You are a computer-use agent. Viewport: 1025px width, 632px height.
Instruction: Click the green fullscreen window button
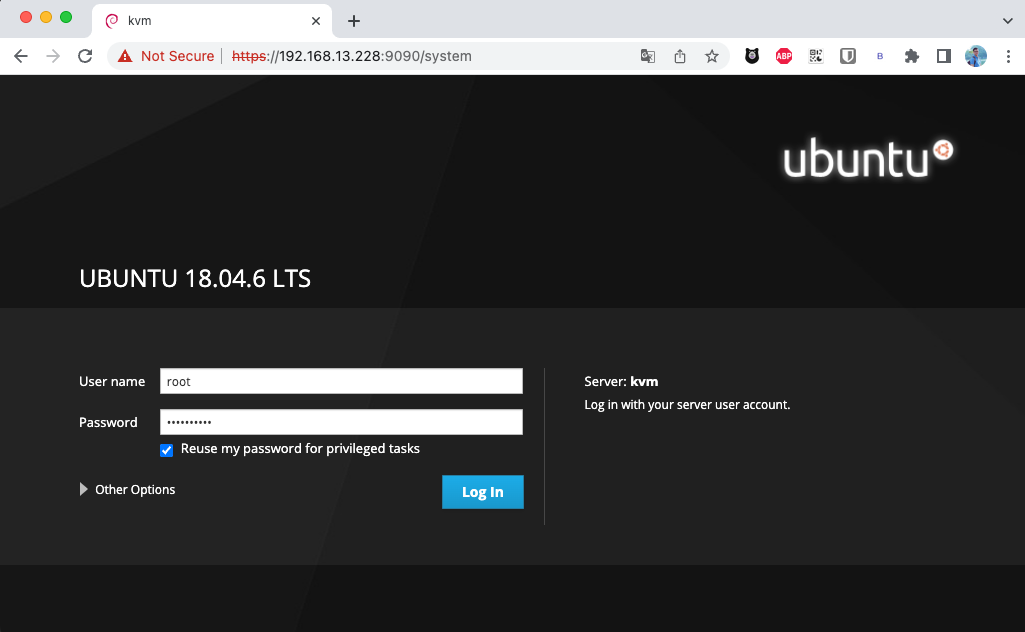tap(66, 18)
